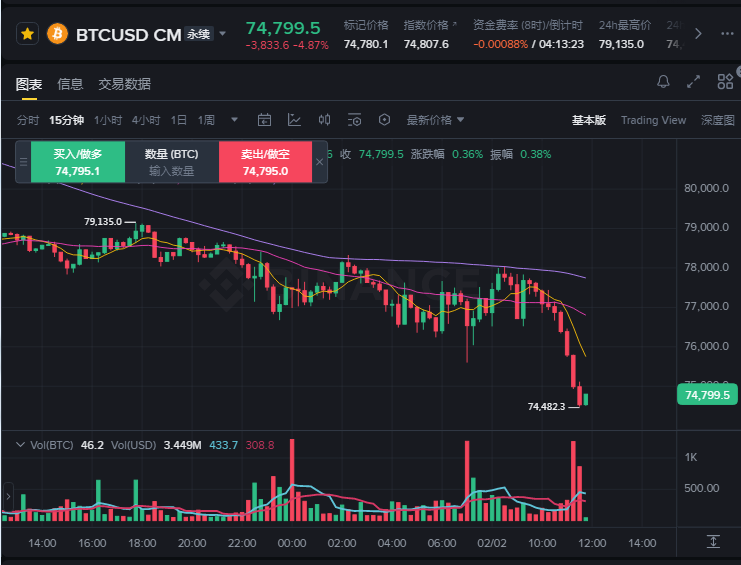Open the 最新价格 price type dropdown
The image size is (741, 565).
[x=435, y=120]
